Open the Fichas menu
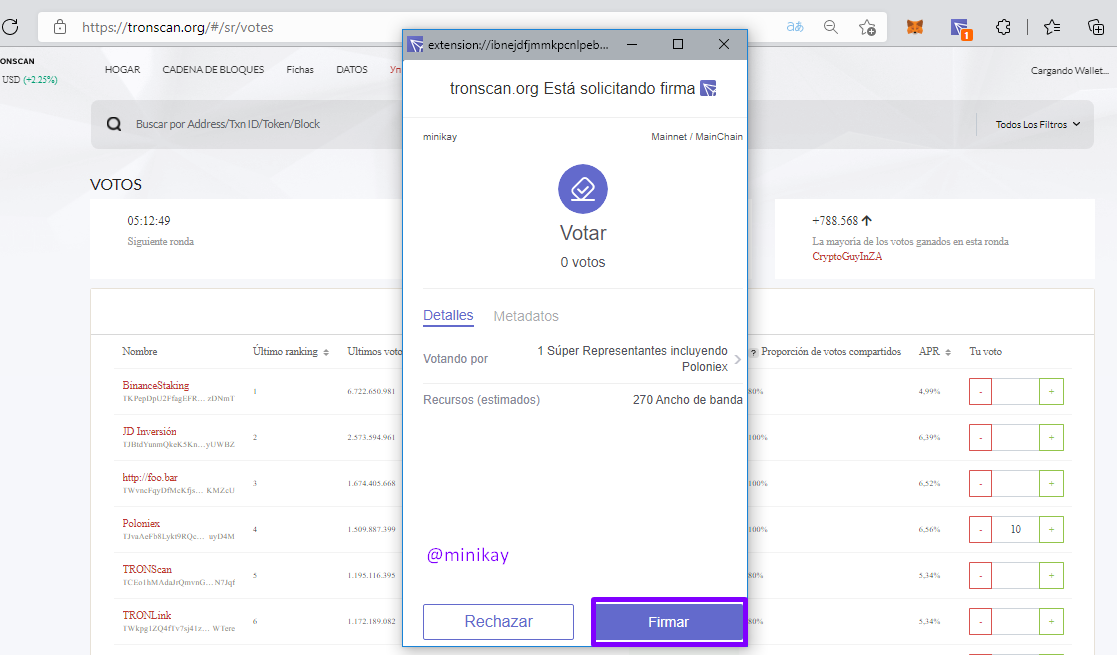The width and height of the screenshot is (1117, 655). coord(300,69)
